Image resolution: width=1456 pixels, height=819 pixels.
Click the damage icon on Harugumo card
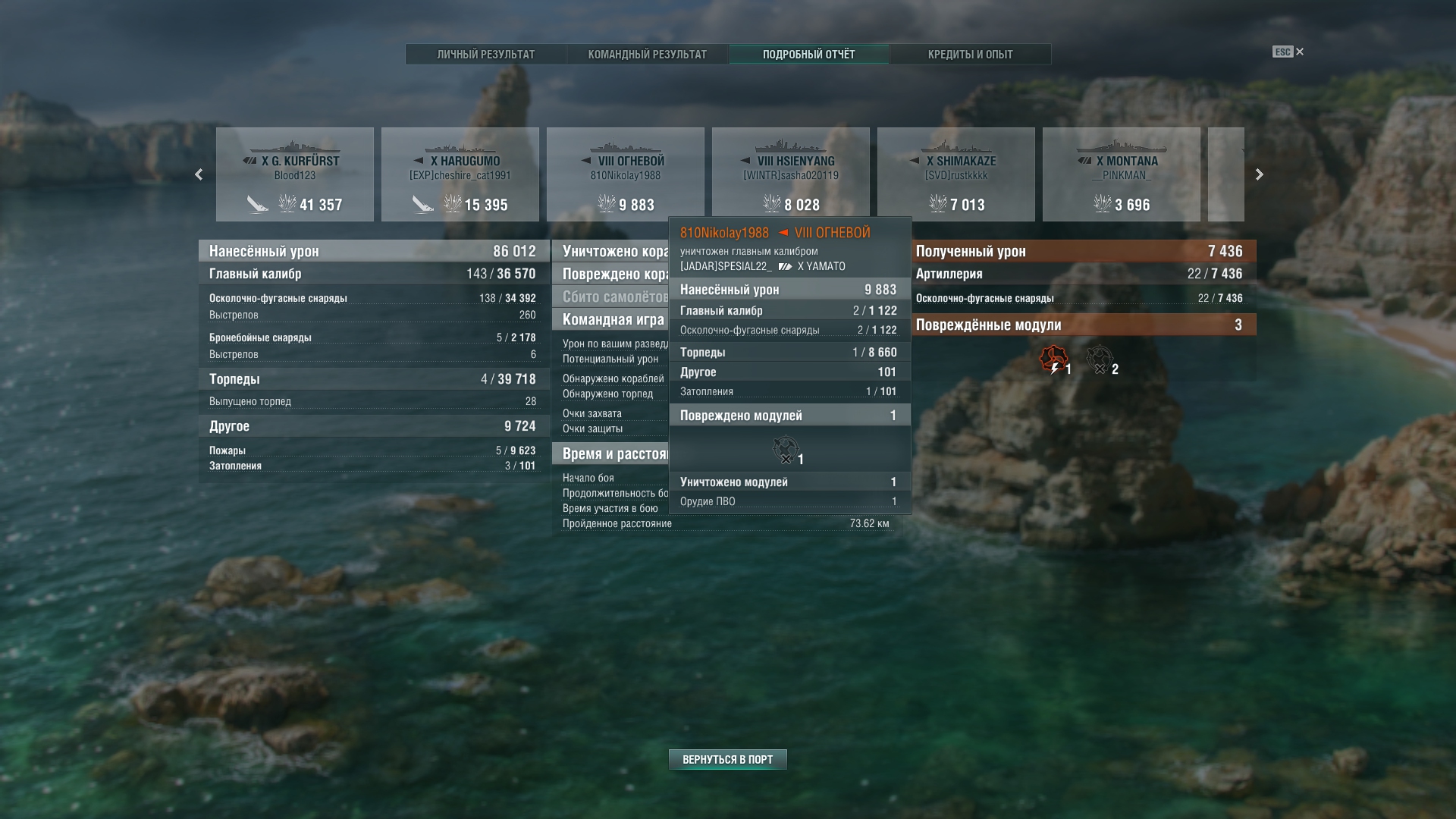tap(453, 203)
